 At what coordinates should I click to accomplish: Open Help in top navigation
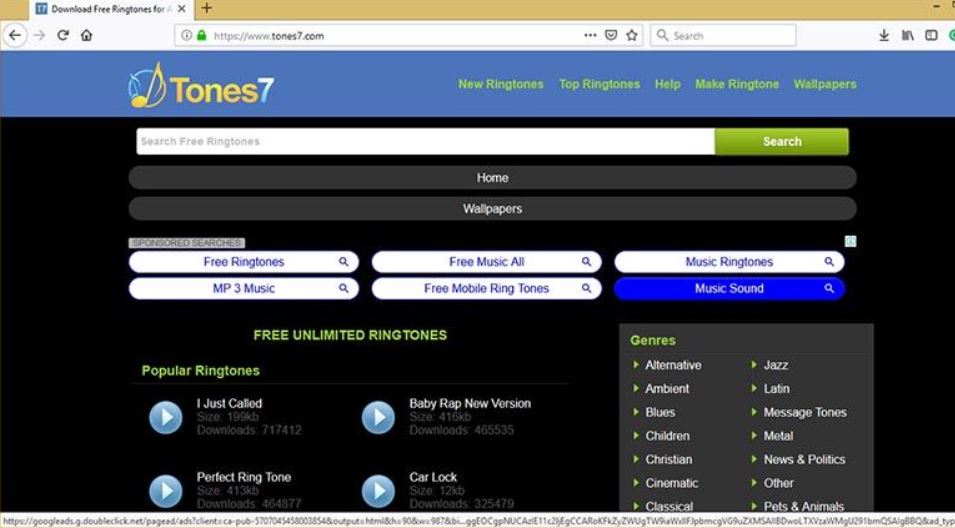pos(668,84)
